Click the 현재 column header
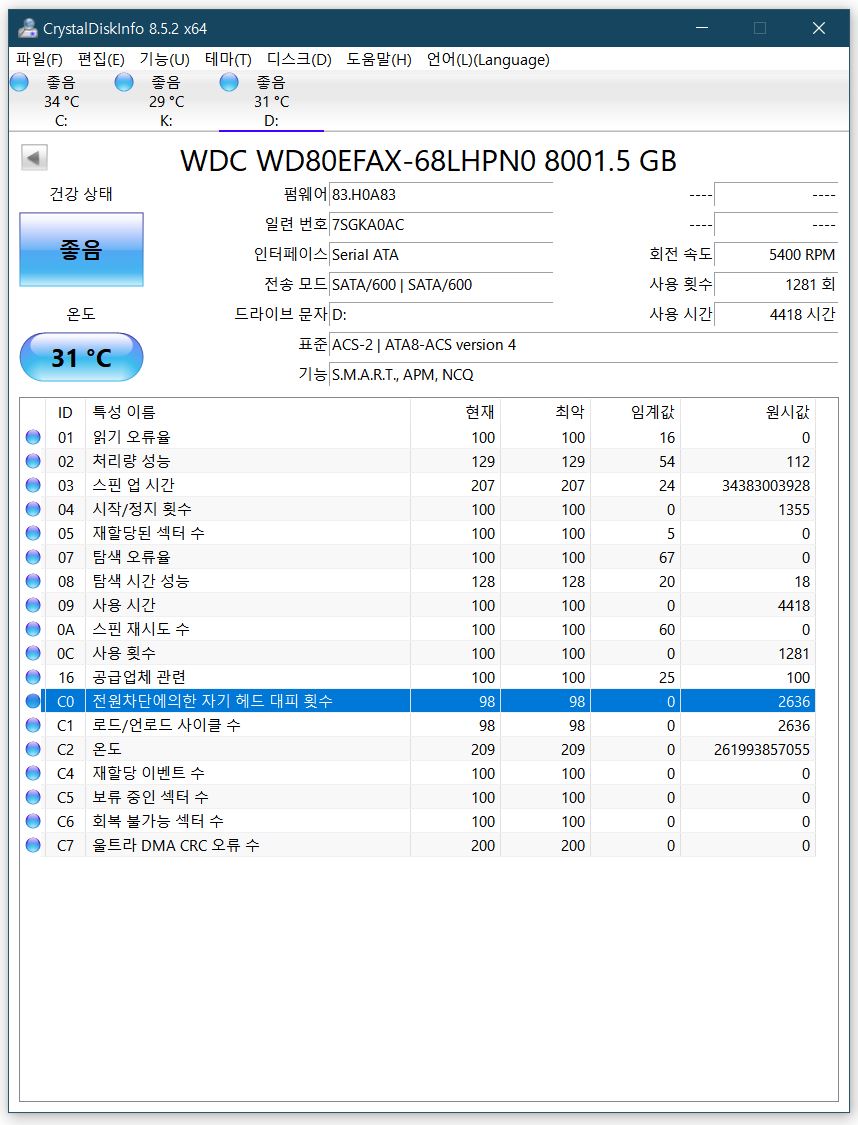Image resolution: width=858 pixels, height=1125 pixels. 455,413
